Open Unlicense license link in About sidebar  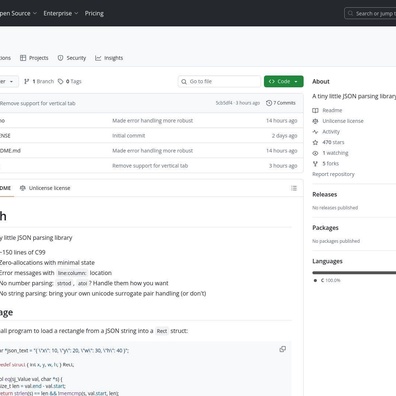(343, 121)
